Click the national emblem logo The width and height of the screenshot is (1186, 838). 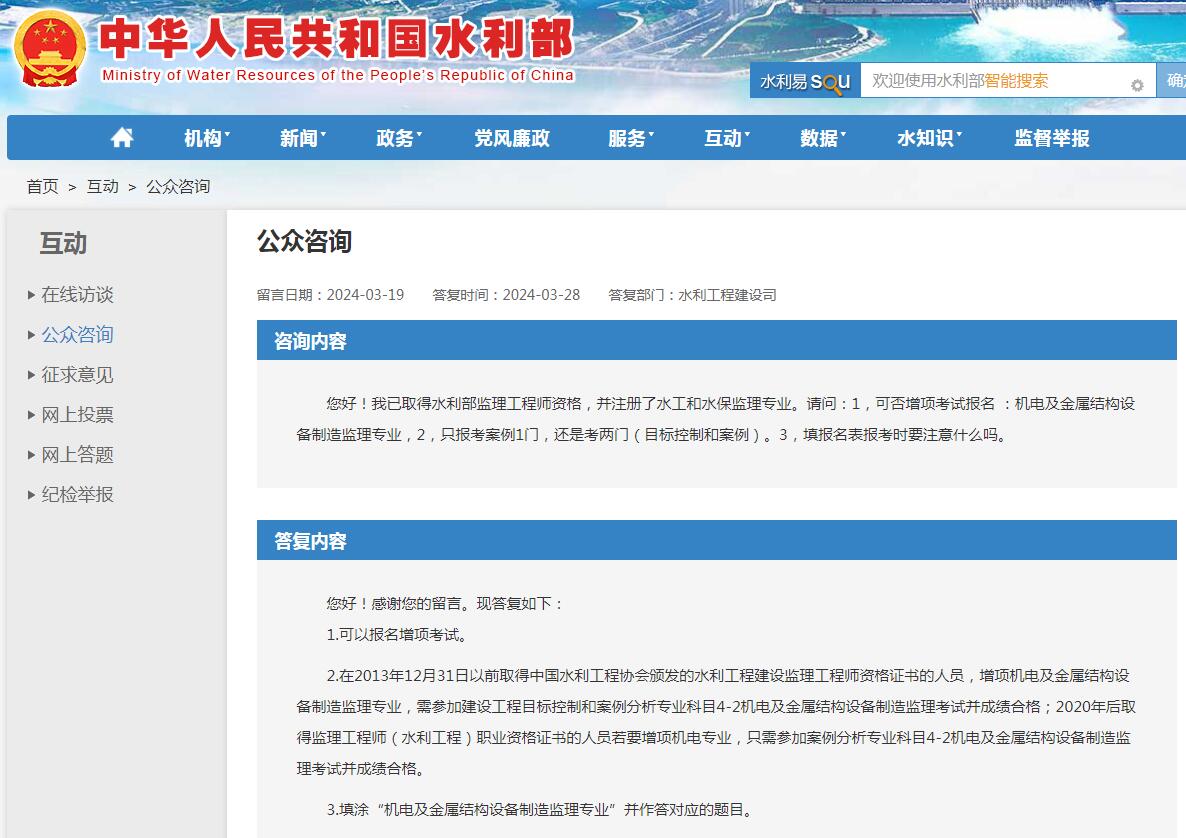coord(50,49)
